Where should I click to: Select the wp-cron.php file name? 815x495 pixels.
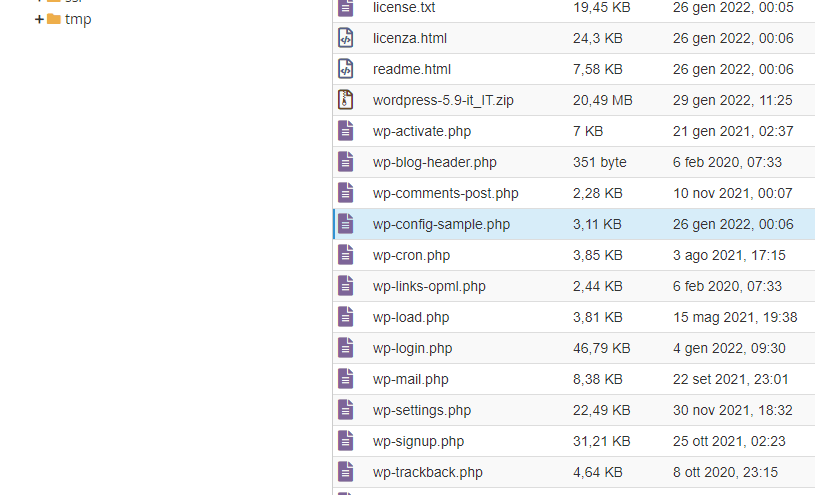click(x=411, y=256)
